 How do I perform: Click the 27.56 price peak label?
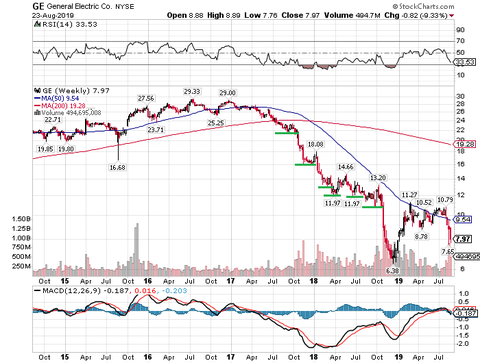pos(146,98)
